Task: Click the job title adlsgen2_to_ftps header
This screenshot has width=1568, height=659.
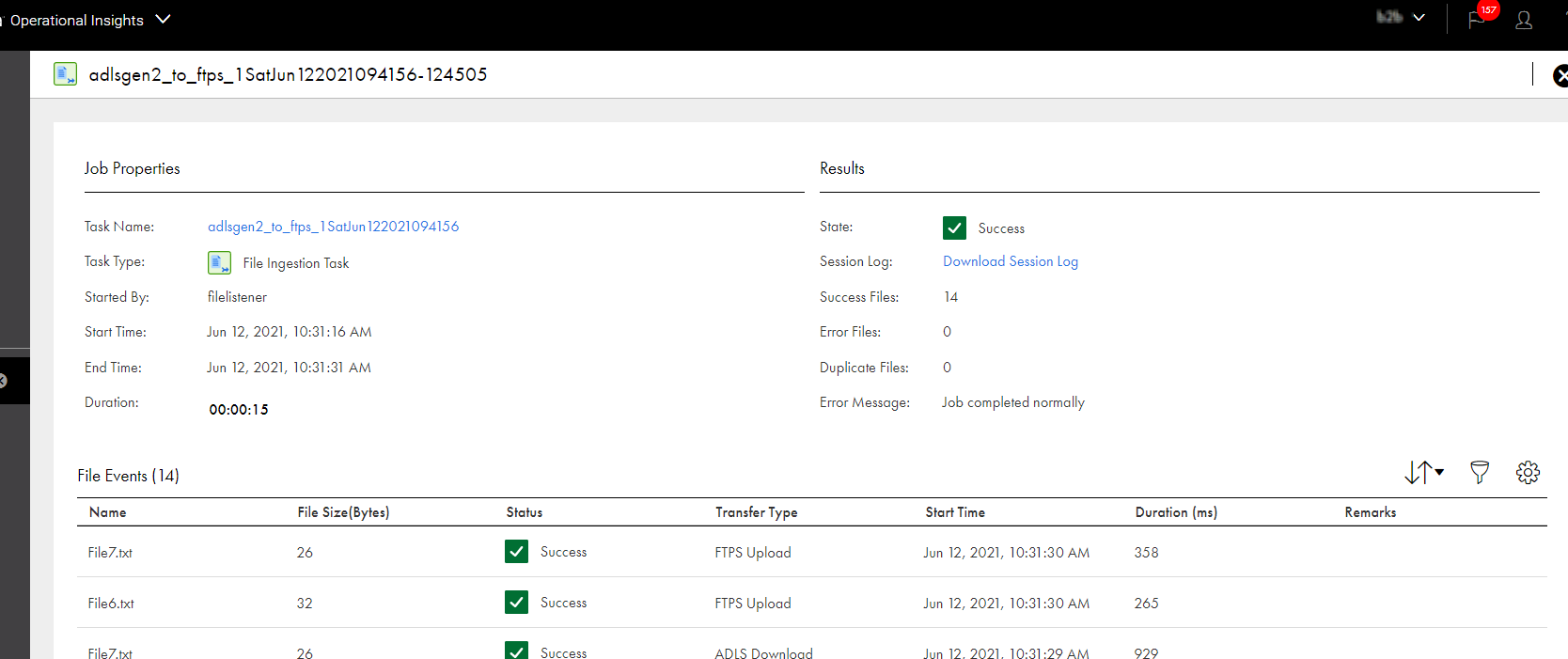Action: pos(288,74)
